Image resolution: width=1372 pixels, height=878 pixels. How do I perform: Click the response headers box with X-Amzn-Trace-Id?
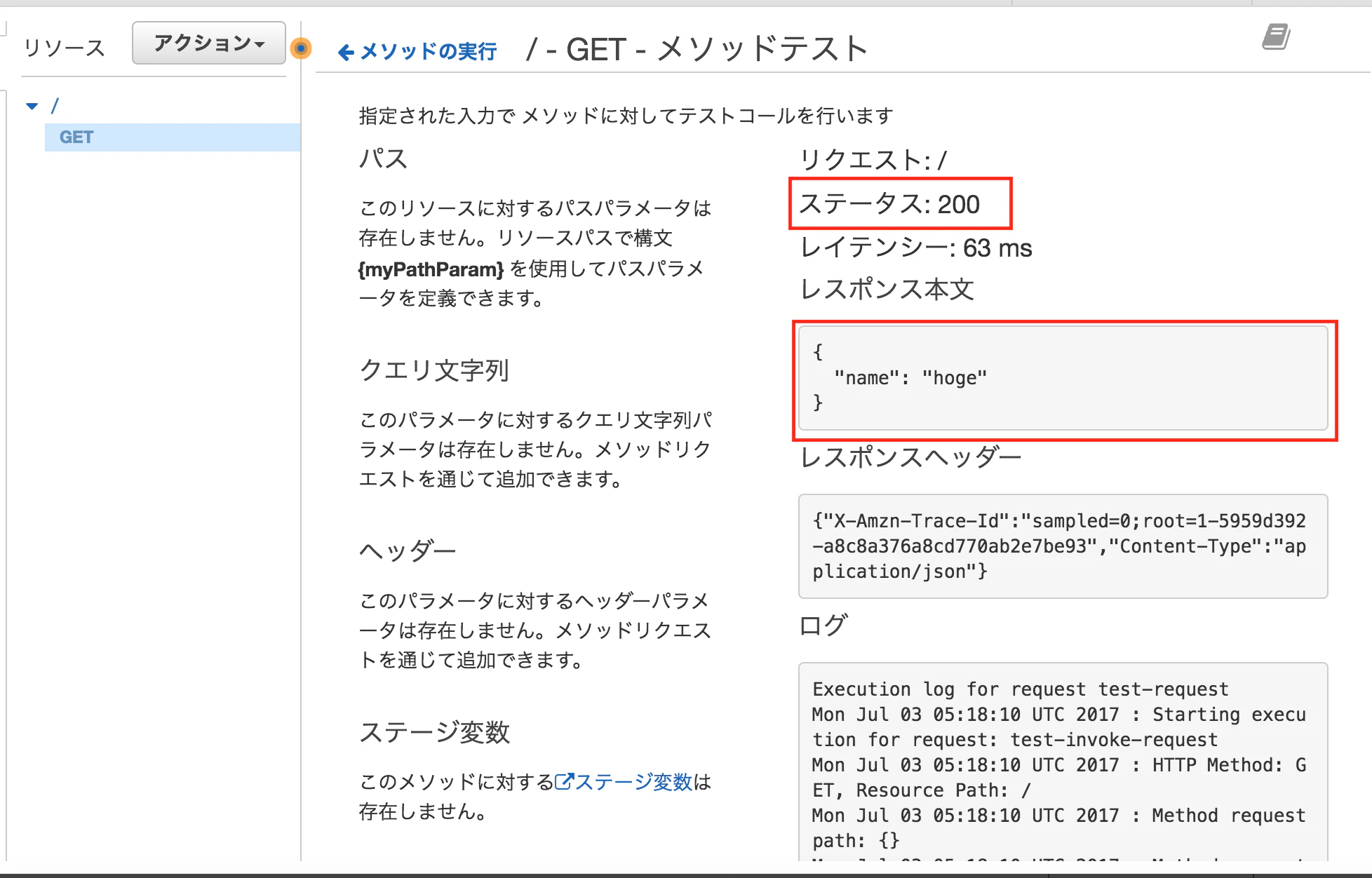tap(1063, 546)
